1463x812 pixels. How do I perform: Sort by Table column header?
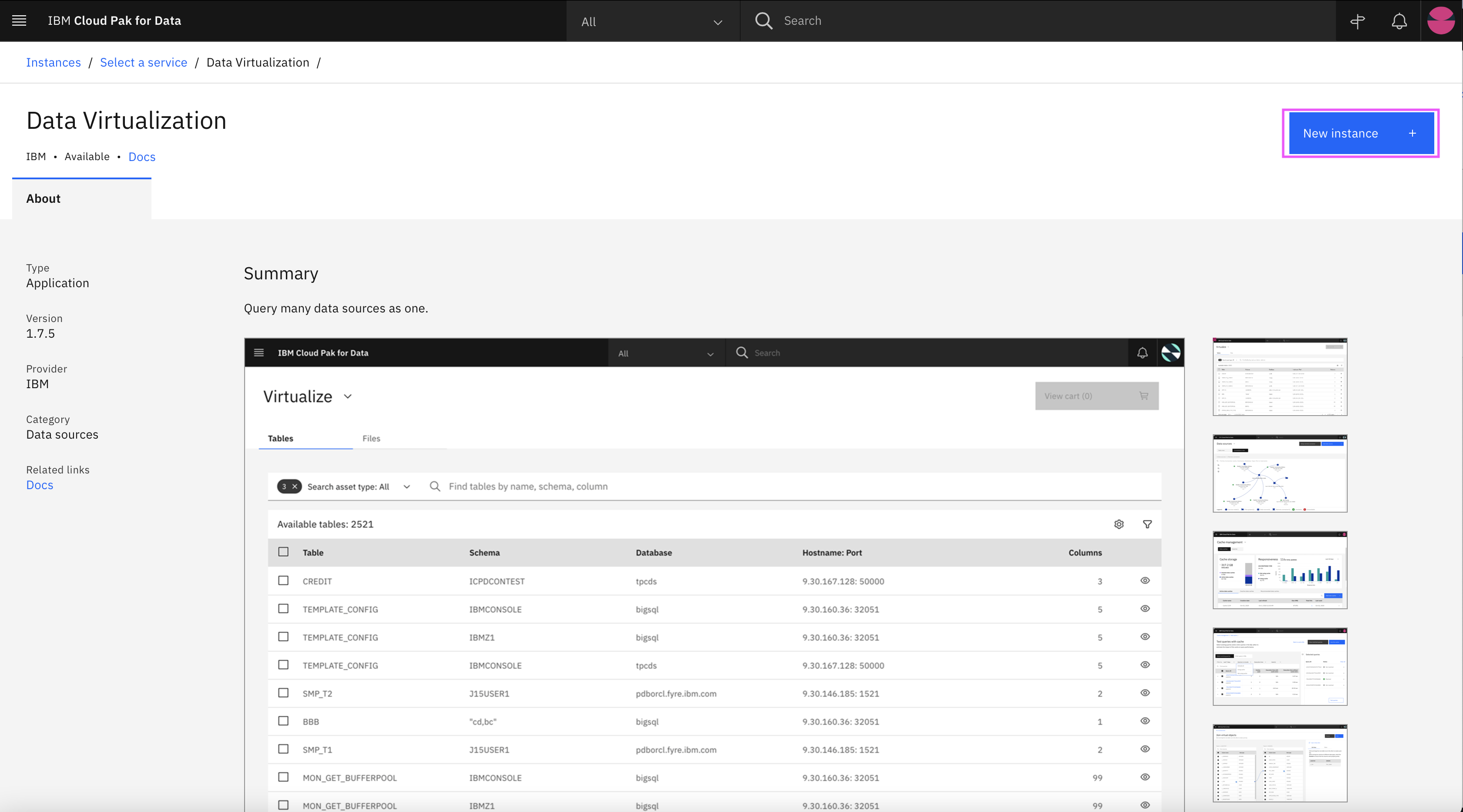[313, 553]
